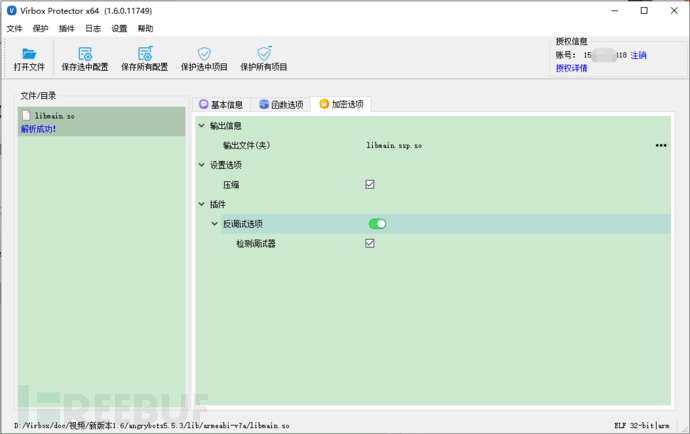Click the 保护所有项目 shield icon
This screenshot has width=690, height=434.
click(x=264, y=53)
